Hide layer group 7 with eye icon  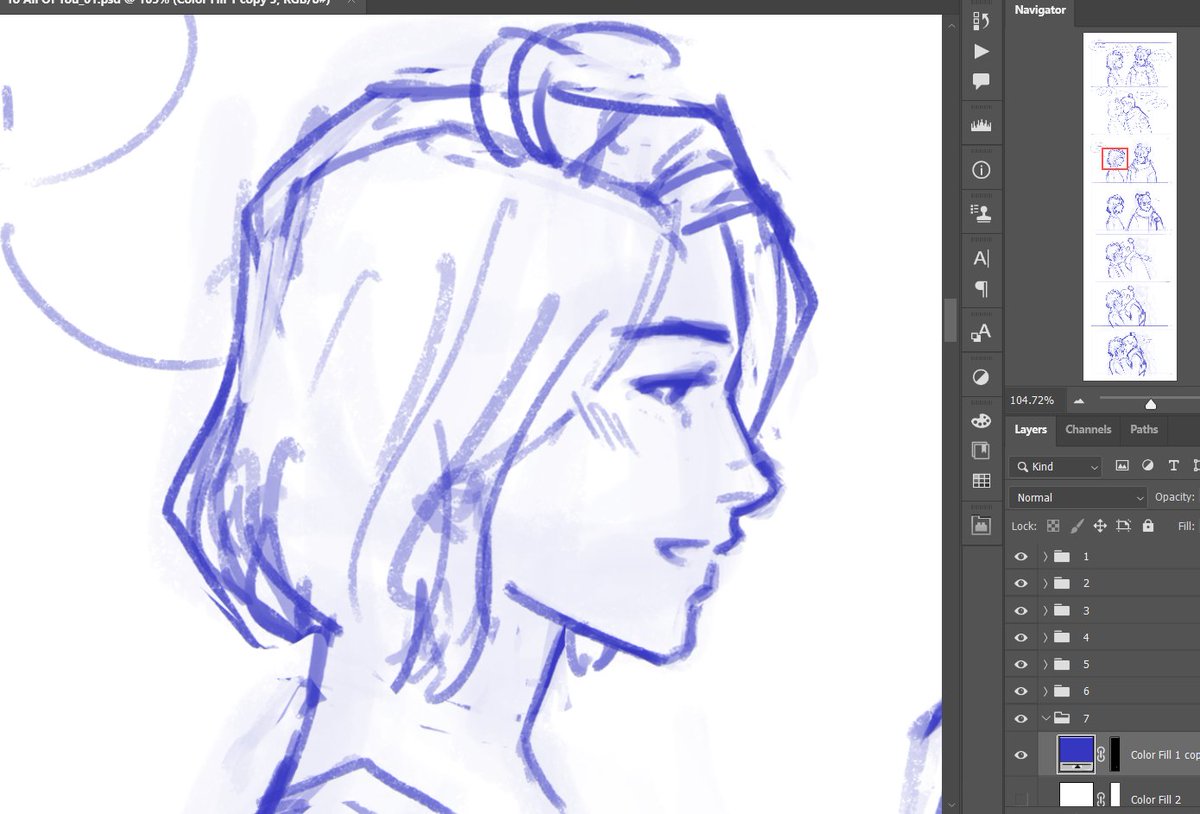[x=1021, y=718]
